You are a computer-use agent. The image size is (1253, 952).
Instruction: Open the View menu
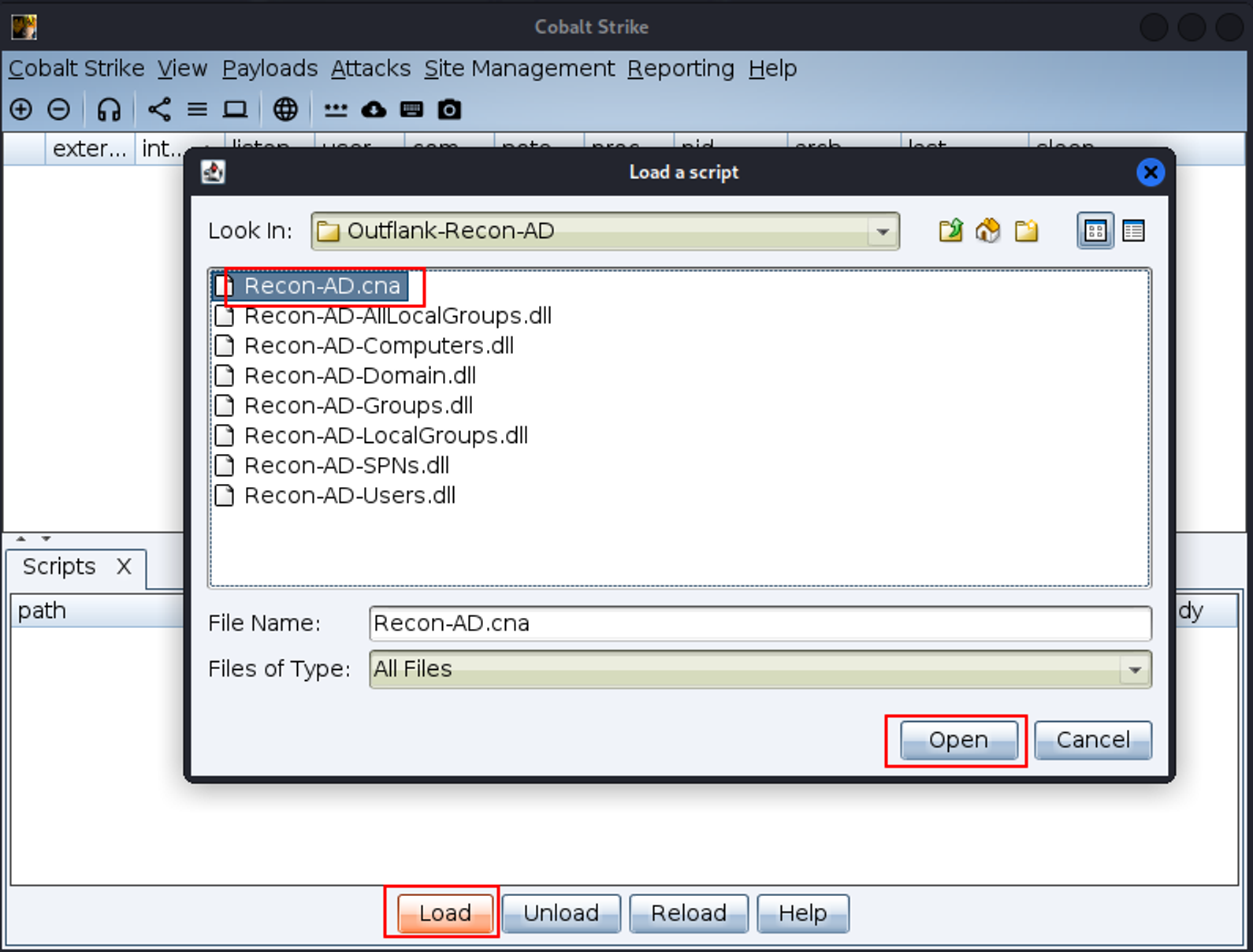pyautogui.click(x=182, y=69)
